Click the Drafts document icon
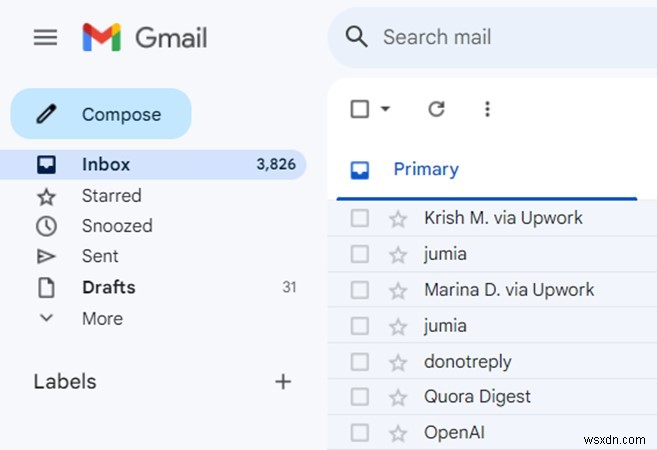This screenshot has width=657, height=450. pyautogui.click(x=46, y=287)
